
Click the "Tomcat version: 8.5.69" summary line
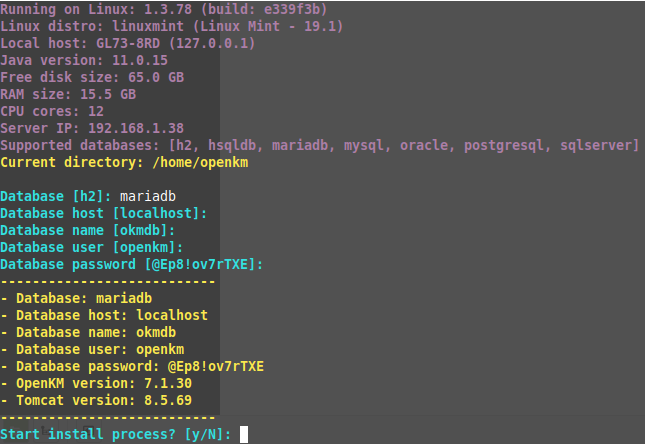[x=108, y=400]
